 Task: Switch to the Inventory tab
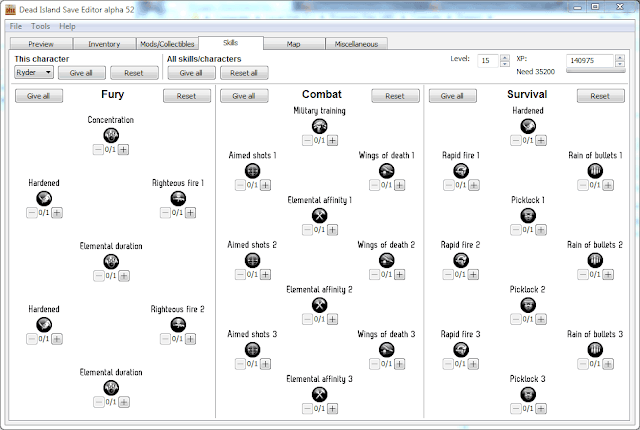[104, 44]
